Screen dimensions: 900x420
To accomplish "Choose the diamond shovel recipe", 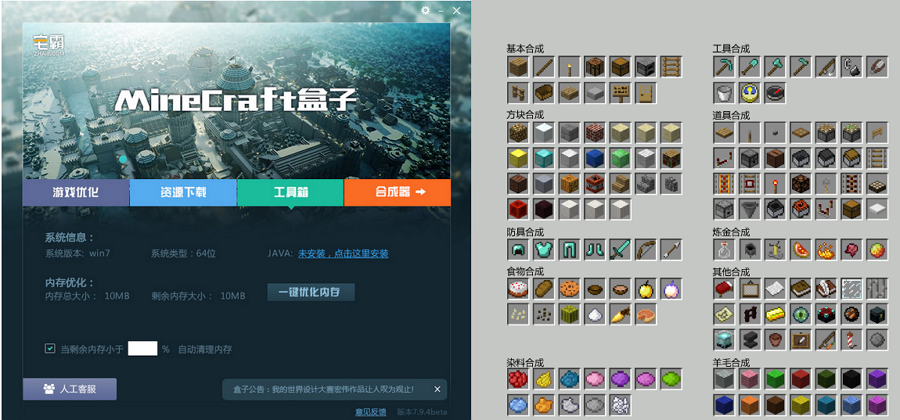I will click(750, 67).
